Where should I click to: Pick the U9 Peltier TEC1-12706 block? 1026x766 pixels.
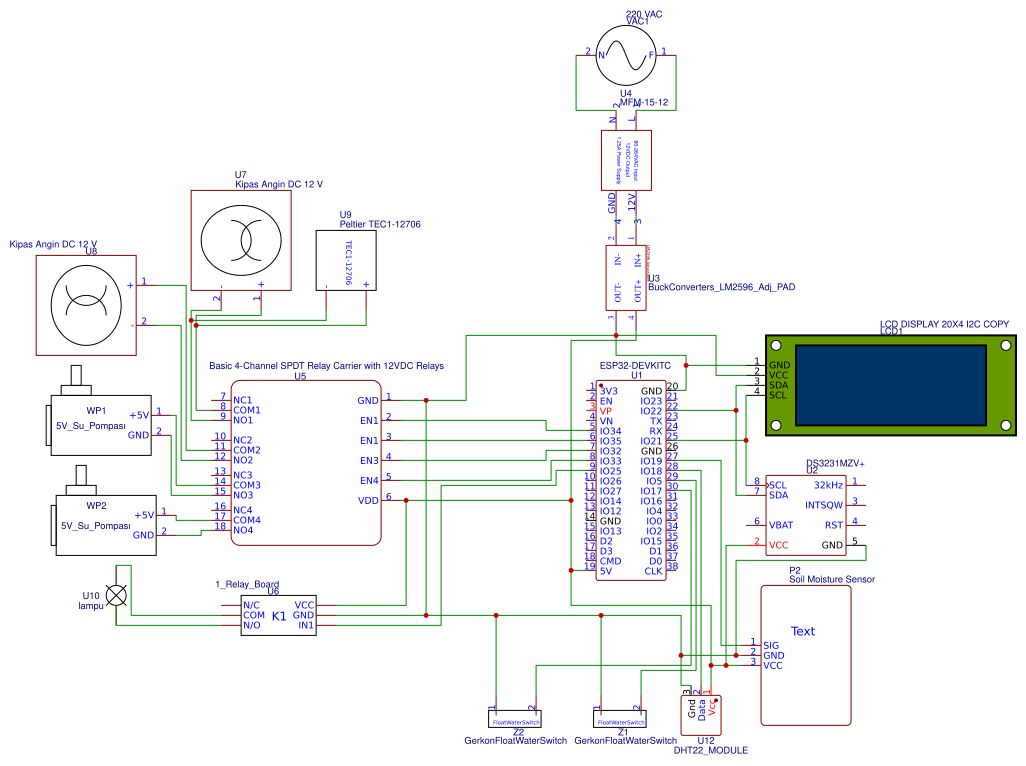tap(346, 260)
